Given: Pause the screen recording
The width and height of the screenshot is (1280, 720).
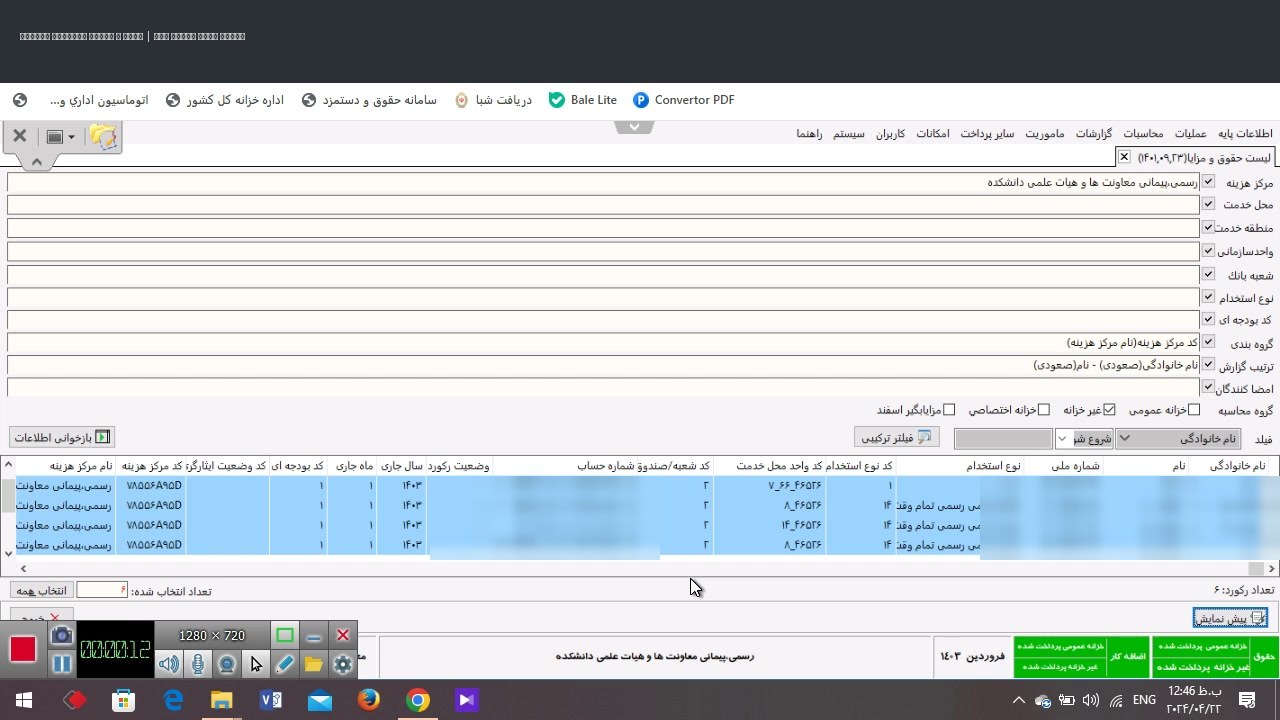Looking at the screenshot, I should click(62, 664).
